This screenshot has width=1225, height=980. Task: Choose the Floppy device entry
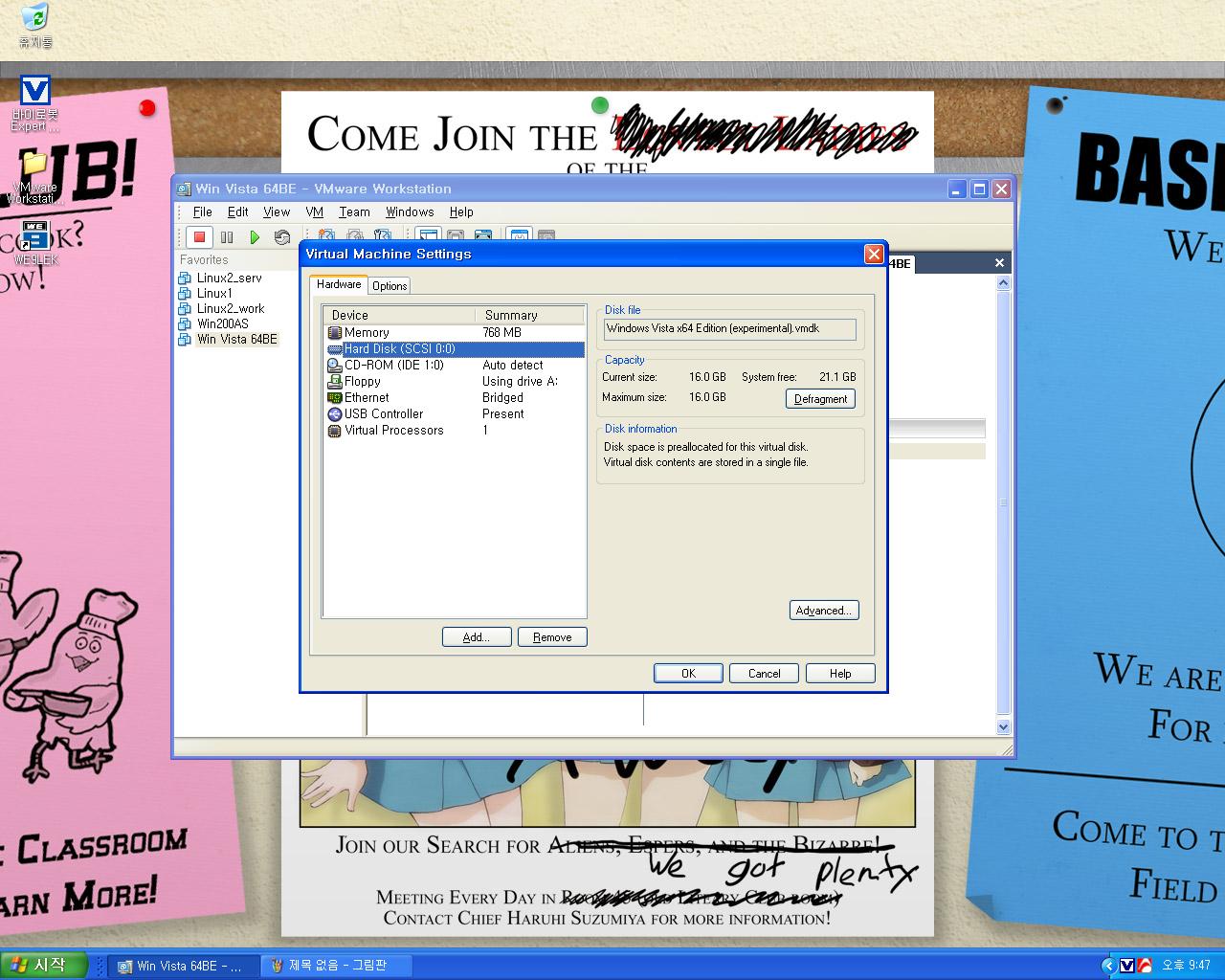click(x=362, y=381)
